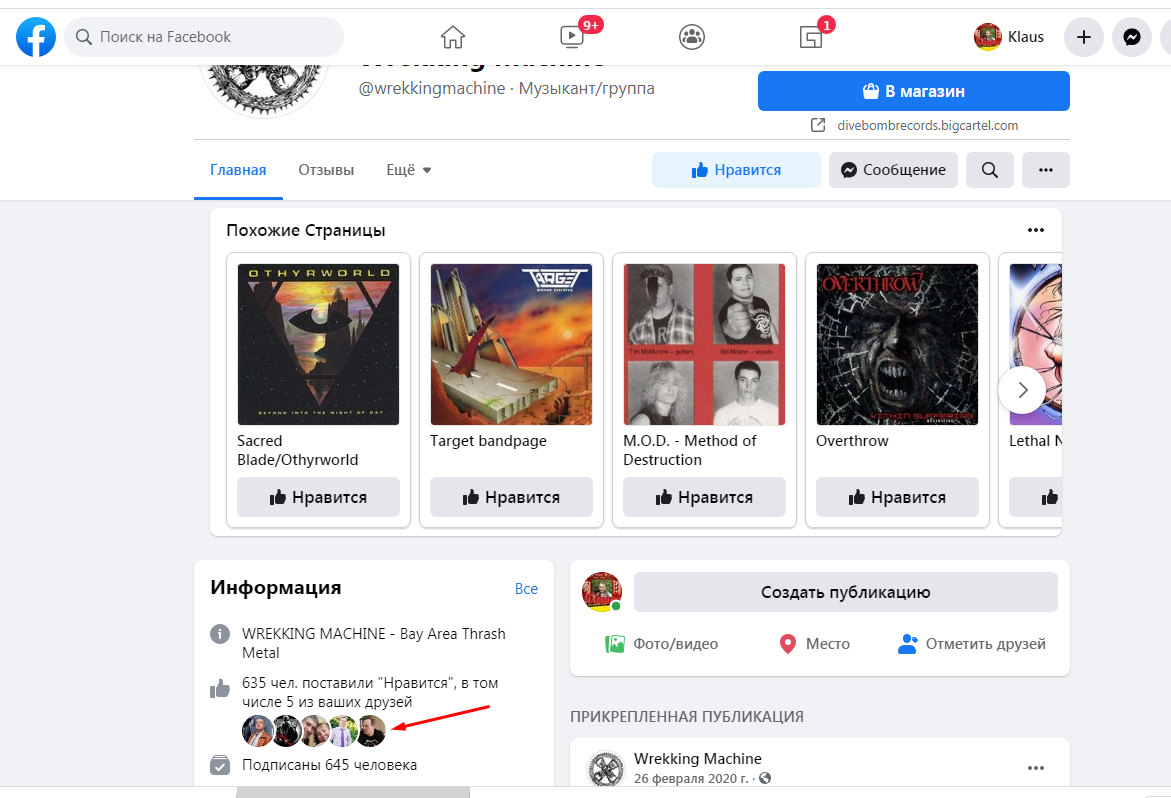Click the В магазин shop button

(x=913, y=91)
